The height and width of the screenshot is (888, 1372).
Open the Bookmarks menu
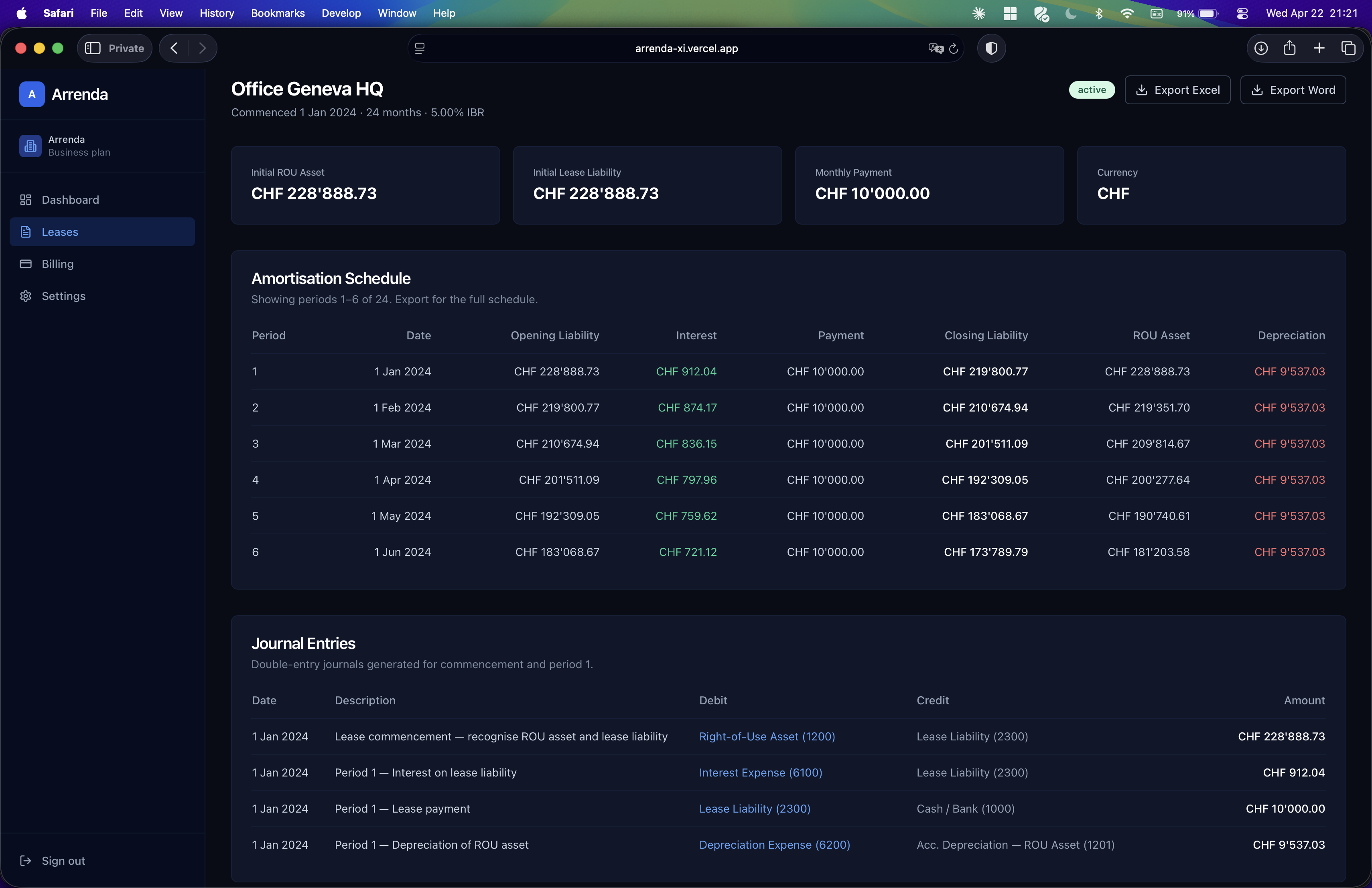(277, 13)
